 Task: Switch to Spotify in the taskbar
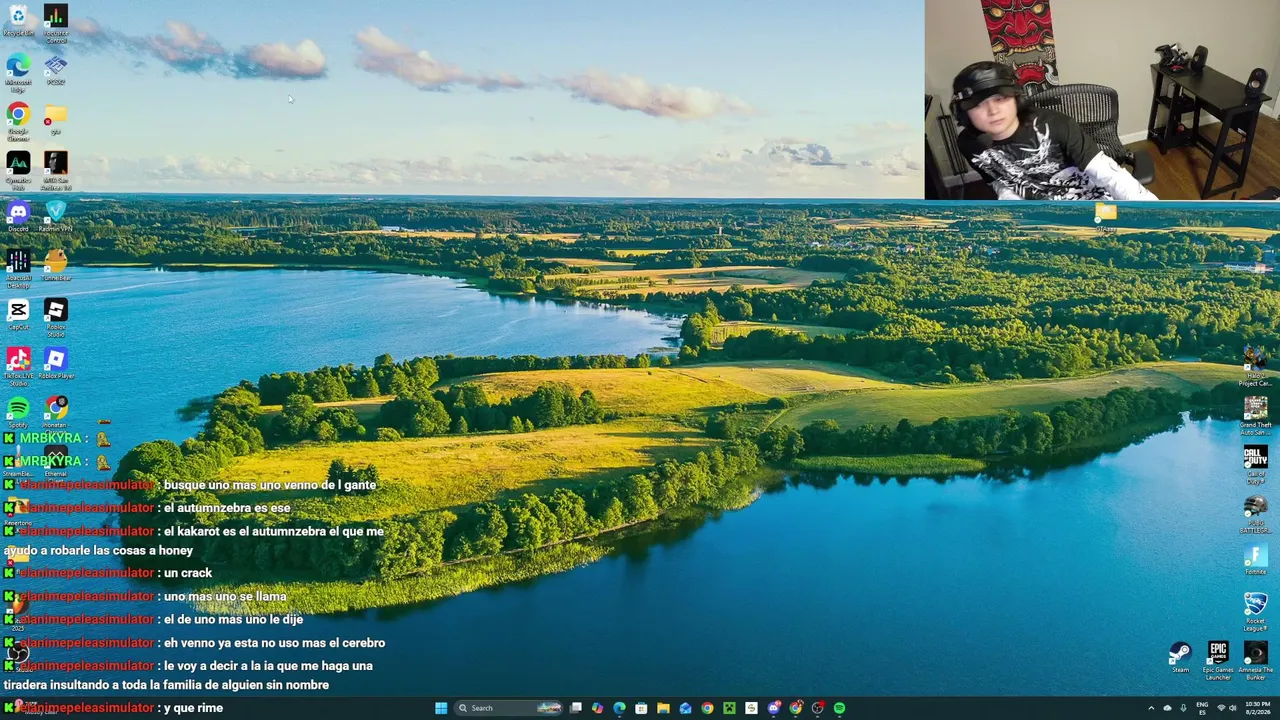point(839,708)
